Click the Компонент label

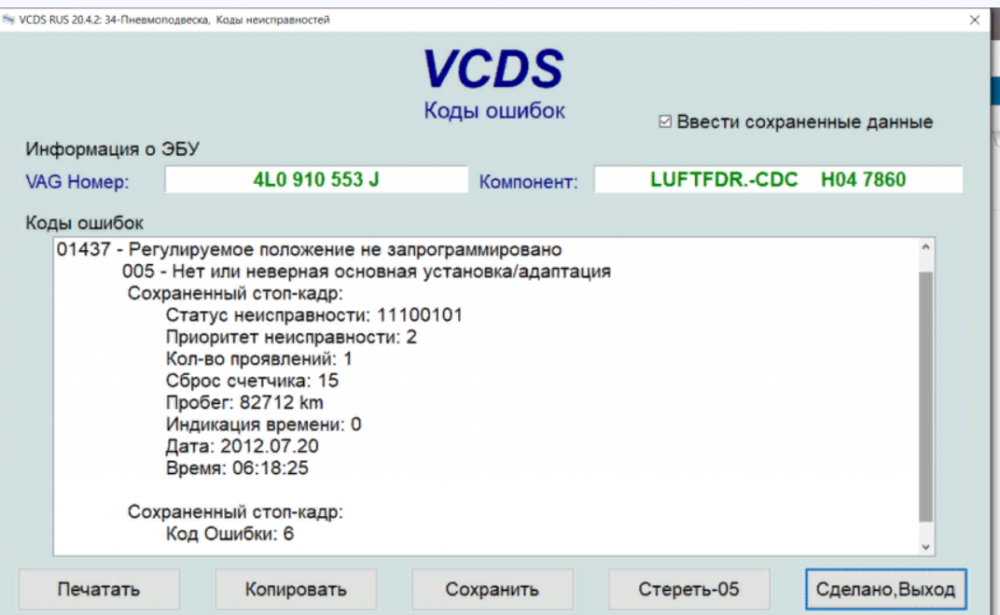[528, 182]
